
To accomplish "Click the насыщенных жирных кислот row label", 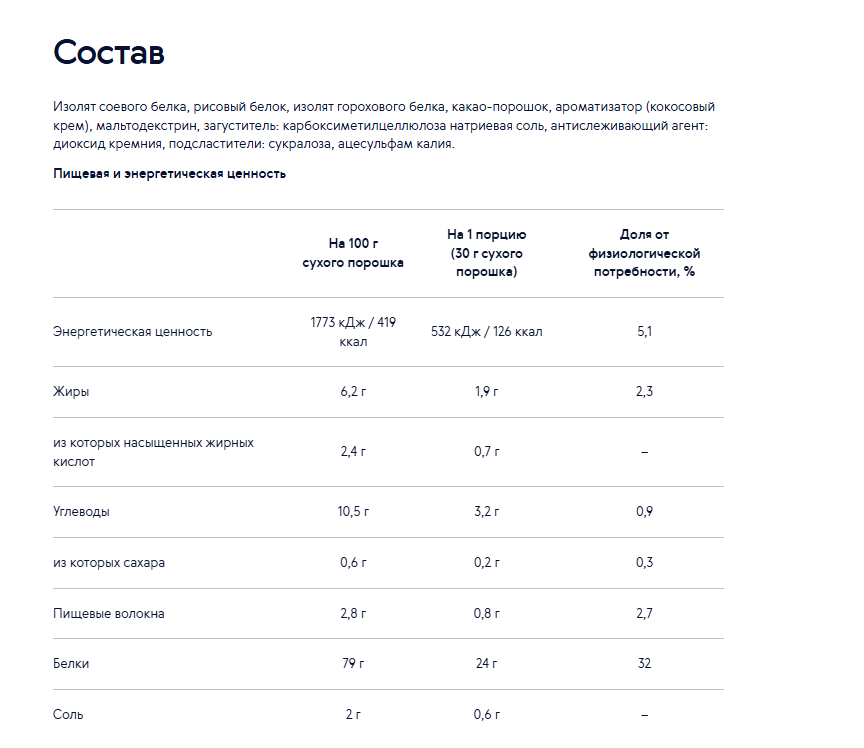I will 153,452.
